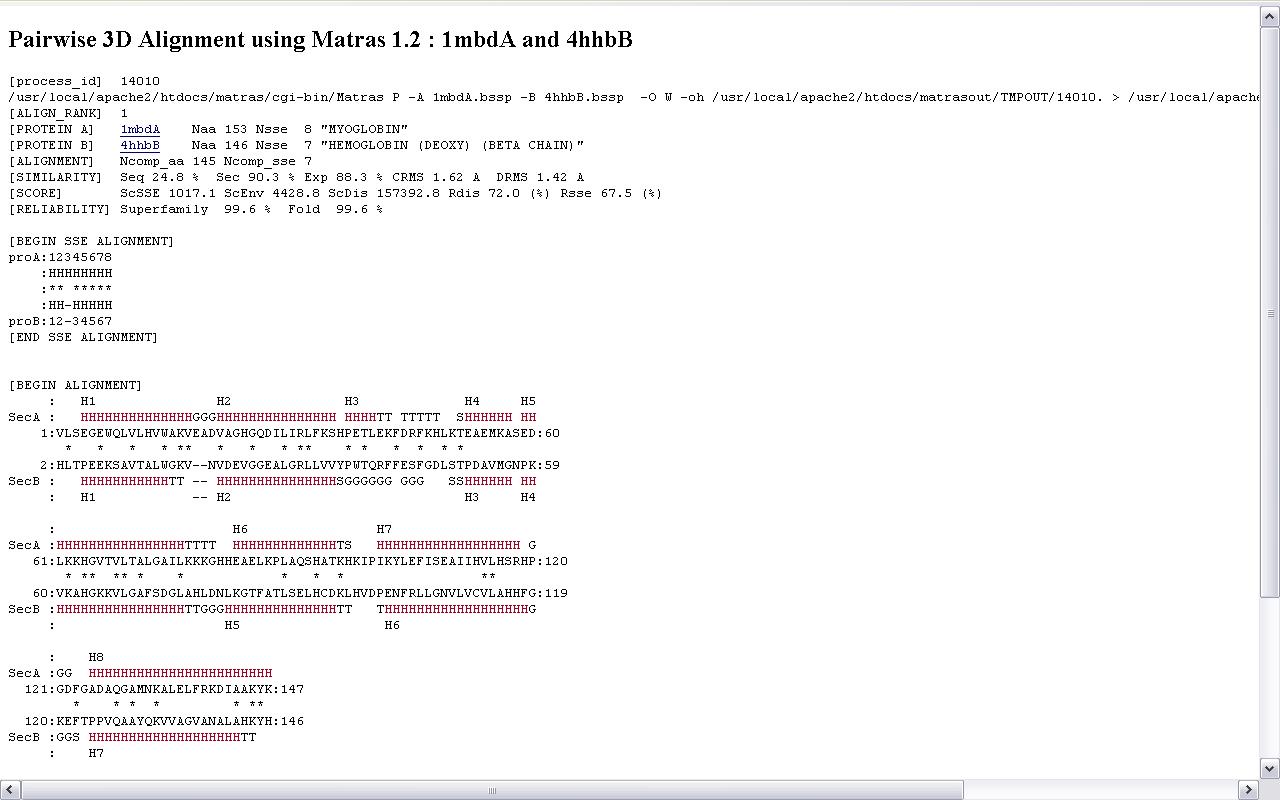Click the "DRMS 1.42 A" value
The image size is (1280, 800).
540,177
